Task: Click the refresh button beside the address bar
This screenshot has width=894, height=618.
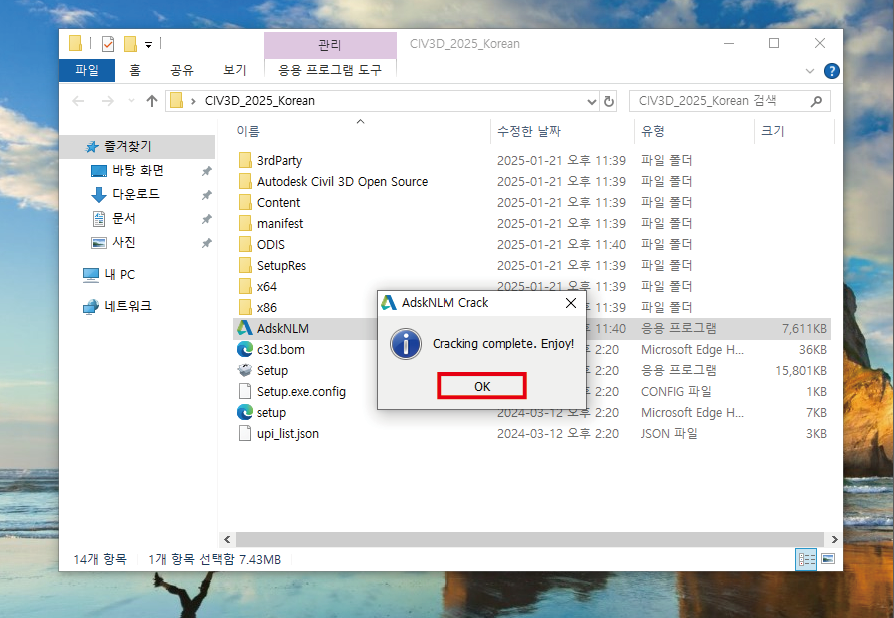Action: coord(609,101)
